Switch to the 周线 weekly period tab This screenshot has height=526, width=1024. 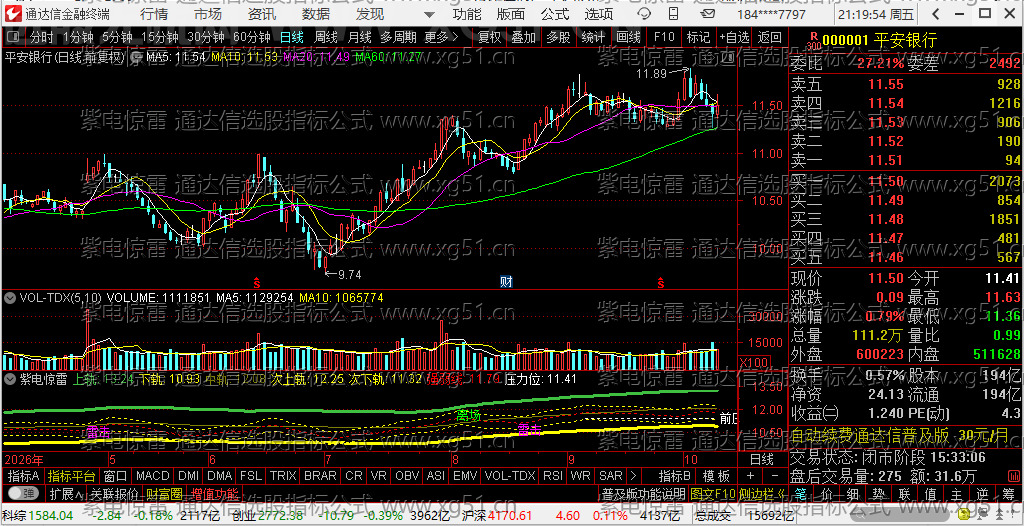[x=326, y=37]
